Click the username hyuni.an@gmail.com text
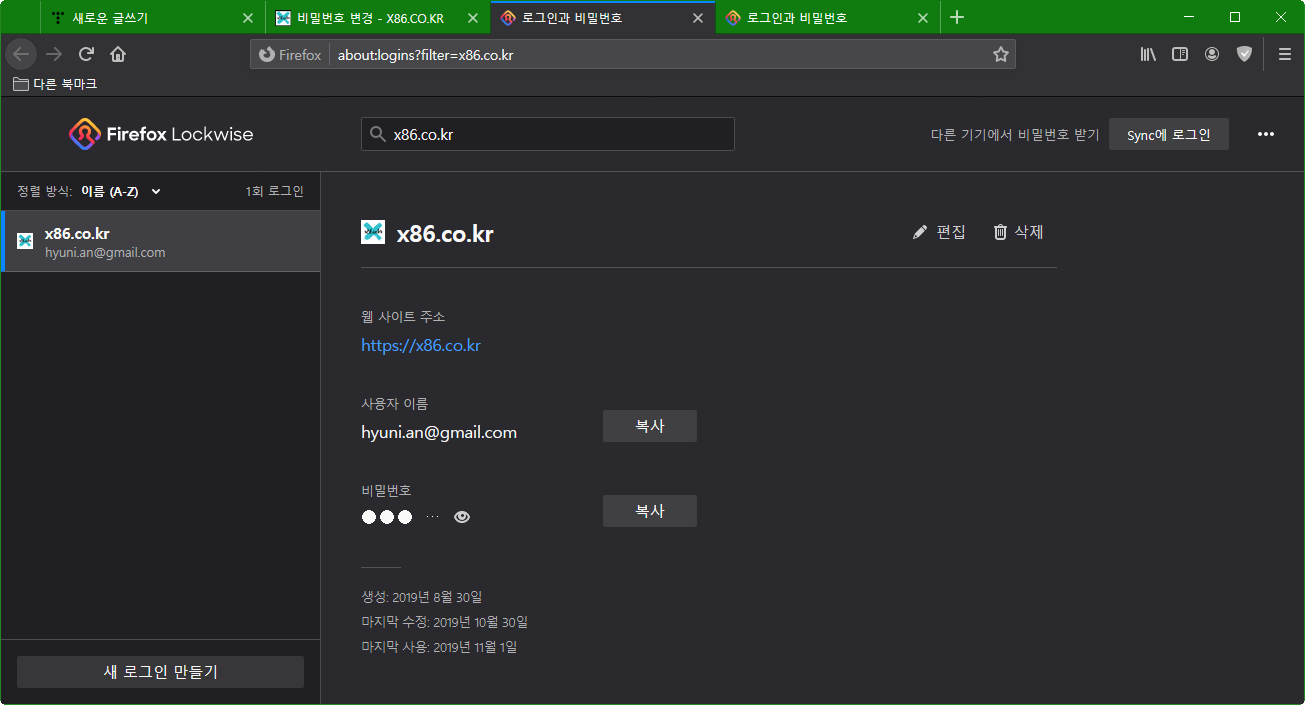Viewport: 1305px width, 705px height. click(x=439, y=433)
